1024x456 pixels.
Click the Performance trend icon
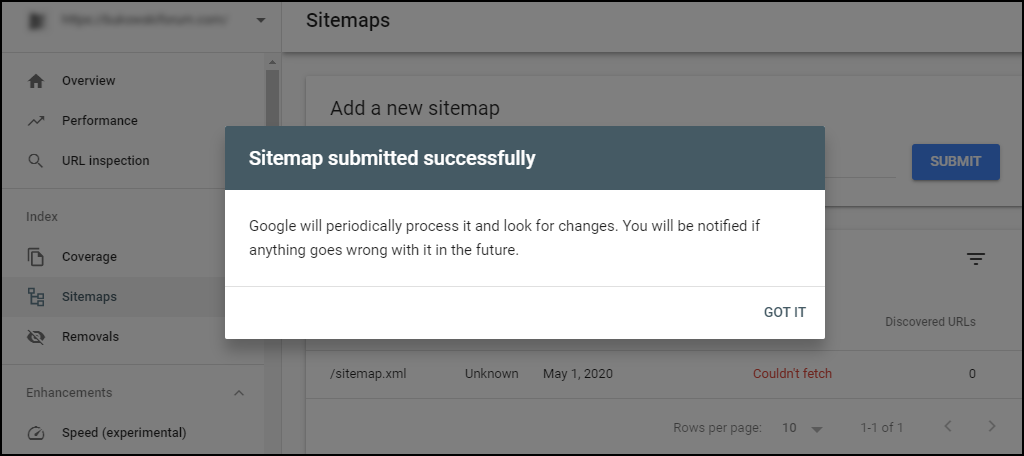click(x=36, y=121)
